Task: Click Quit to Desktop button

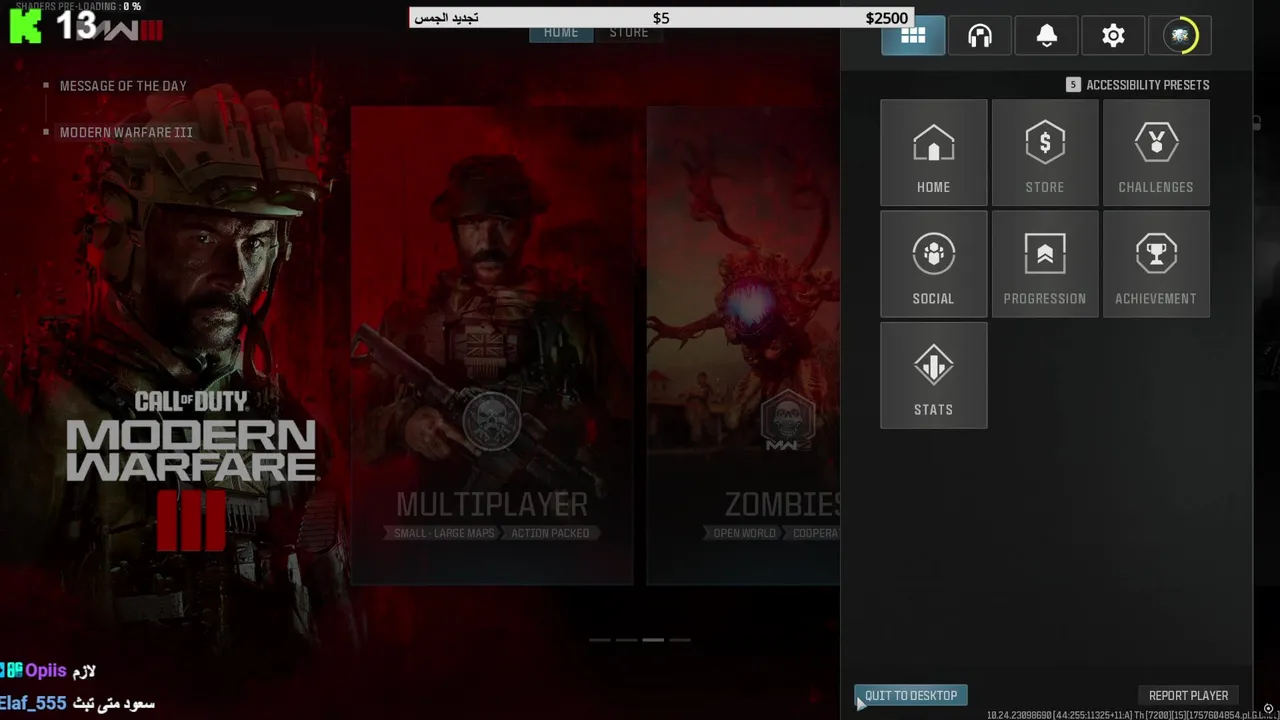Action: point(910,695)
